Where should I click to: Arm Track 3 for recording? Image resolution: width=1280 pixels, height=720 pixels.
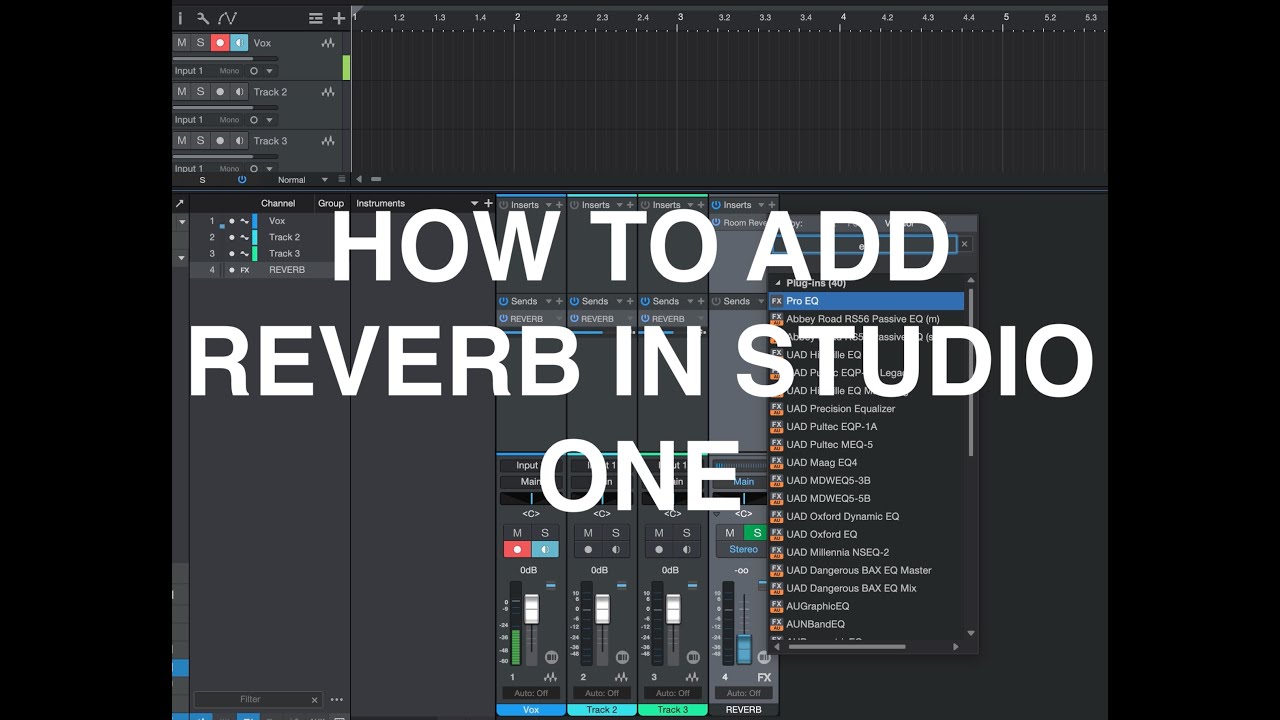pyautogui.click(x=220, y=141)
